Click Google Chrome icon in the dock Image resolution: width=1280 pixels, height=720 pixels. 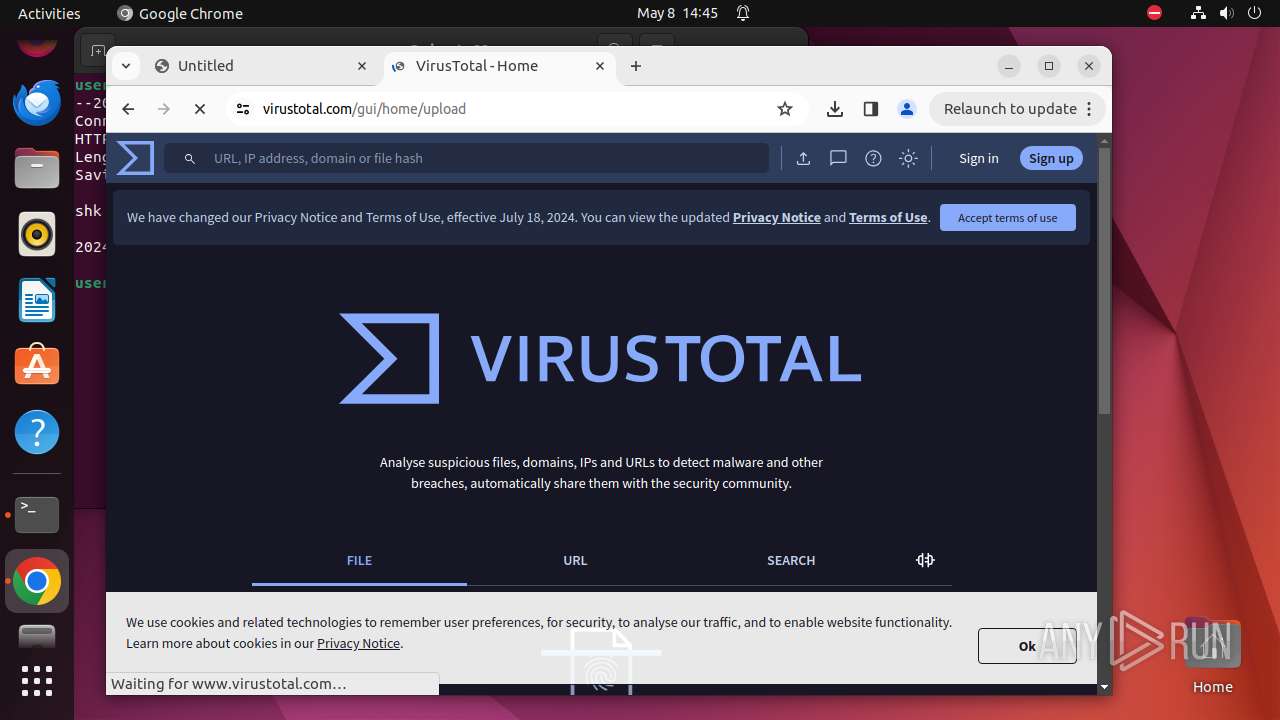pos(37,581)
